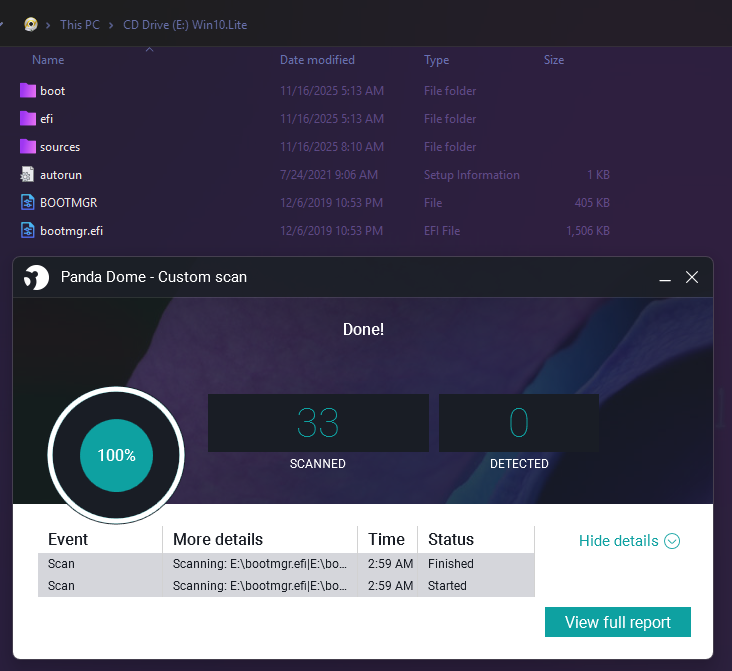The image size is (732, 671).
Task: Select the scan row with Started status
Action: [286, 586]
